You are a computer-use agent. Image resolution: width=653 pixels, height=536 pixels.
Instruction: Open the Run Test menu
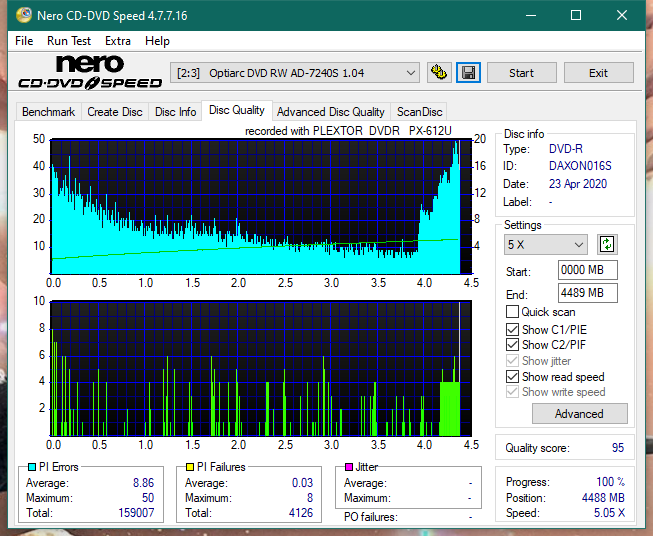(69, 41)
